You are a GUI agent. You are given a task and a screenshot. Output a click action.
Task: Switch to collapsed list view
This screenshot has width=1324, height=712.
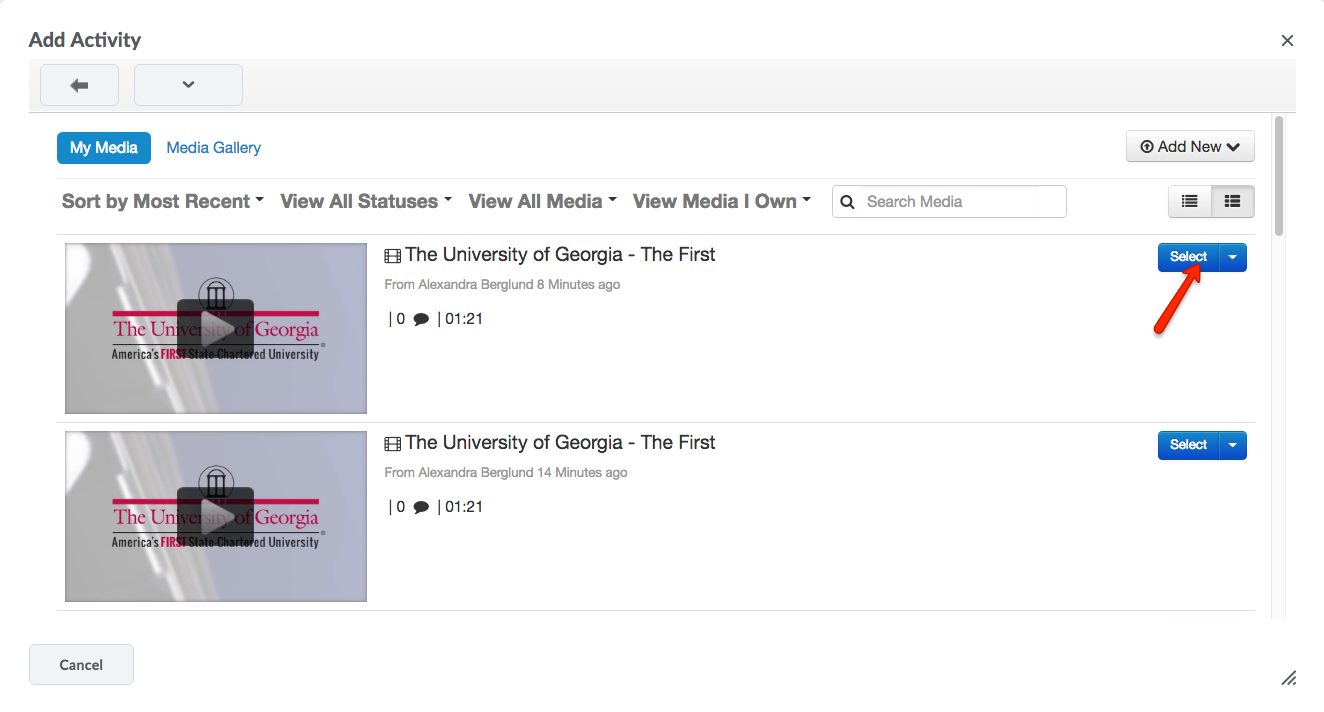pos(1190,201)
